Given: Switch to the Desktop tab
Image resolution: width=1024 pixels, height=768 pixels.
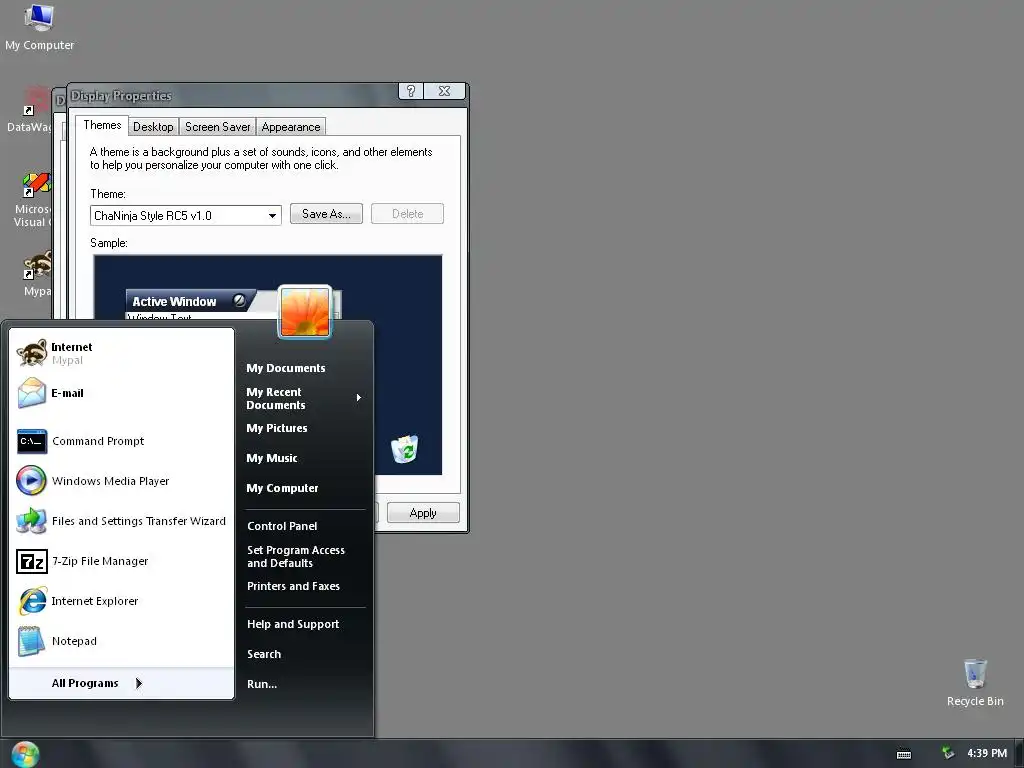Looking at the screenshot, I should 153,127.
